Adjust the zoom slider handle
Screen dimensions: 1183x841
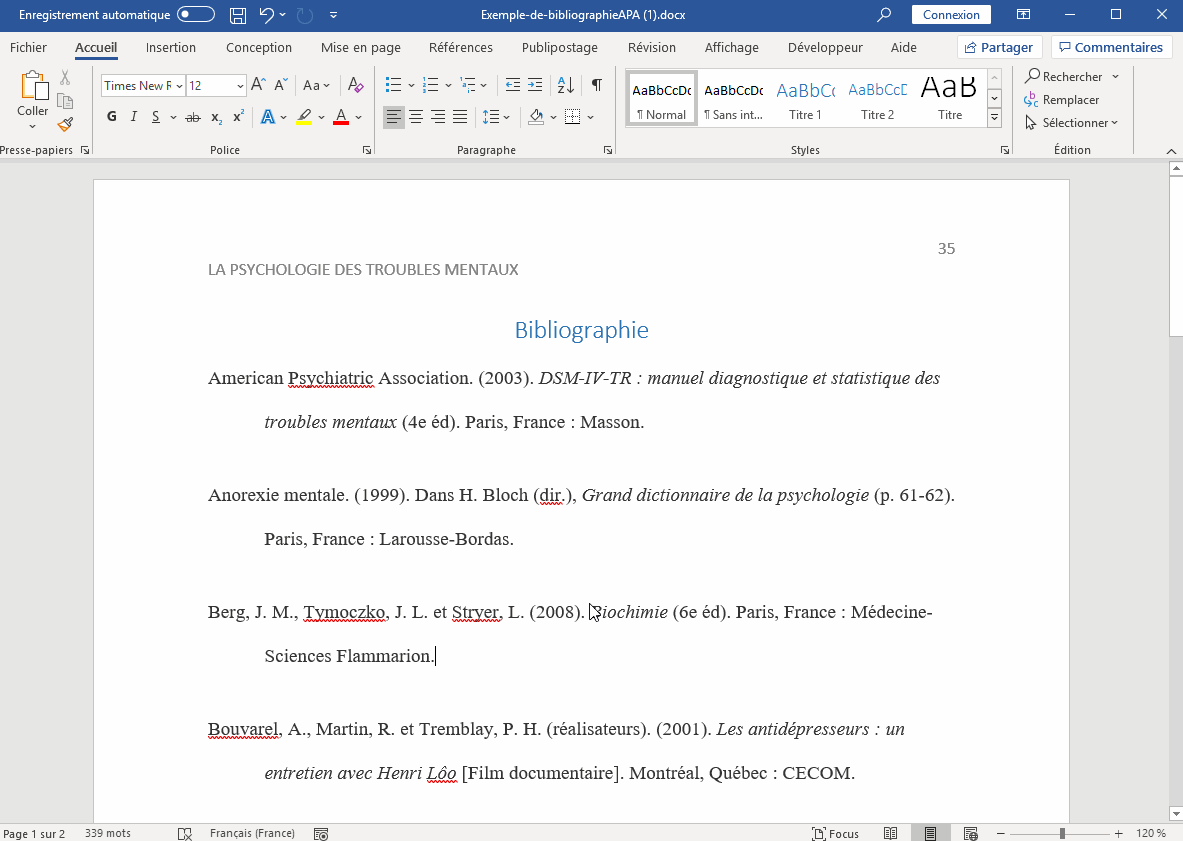[1062, 833]
